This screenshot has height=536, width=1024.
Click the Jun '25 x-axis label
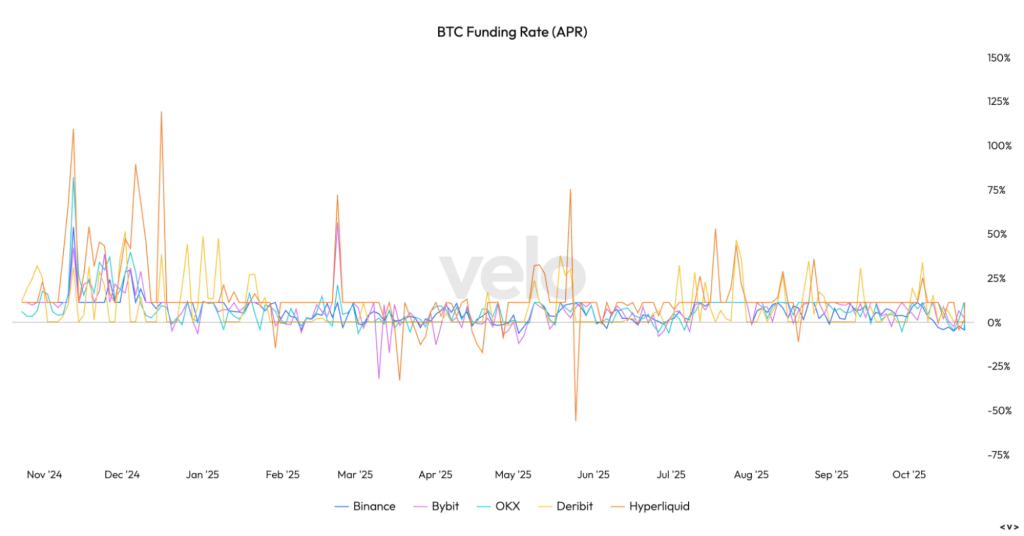point(594,475)
